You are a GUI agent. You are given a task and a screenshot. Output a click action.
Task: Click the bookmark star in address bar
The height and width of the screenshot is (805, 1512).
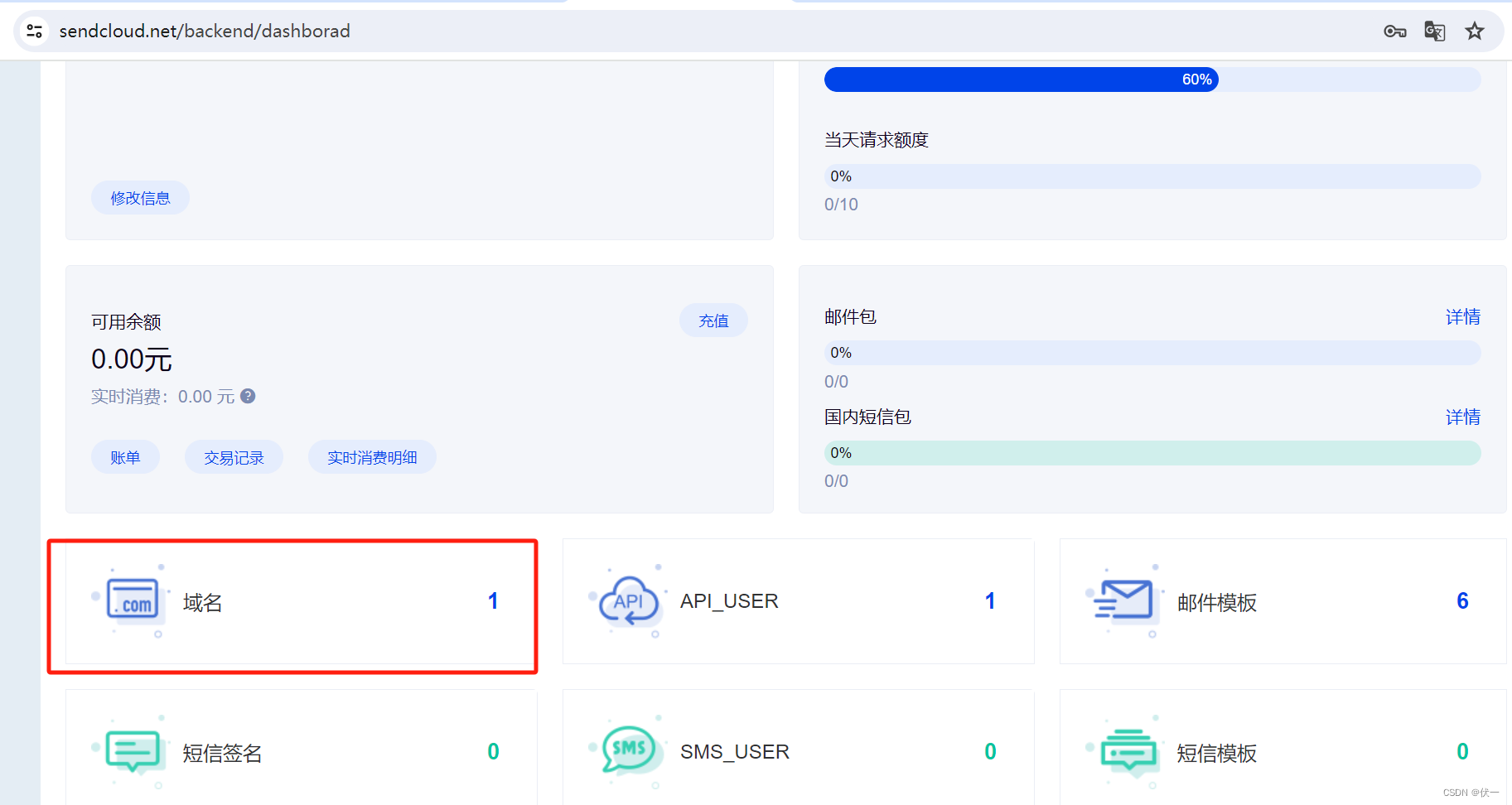point(1475,31)
